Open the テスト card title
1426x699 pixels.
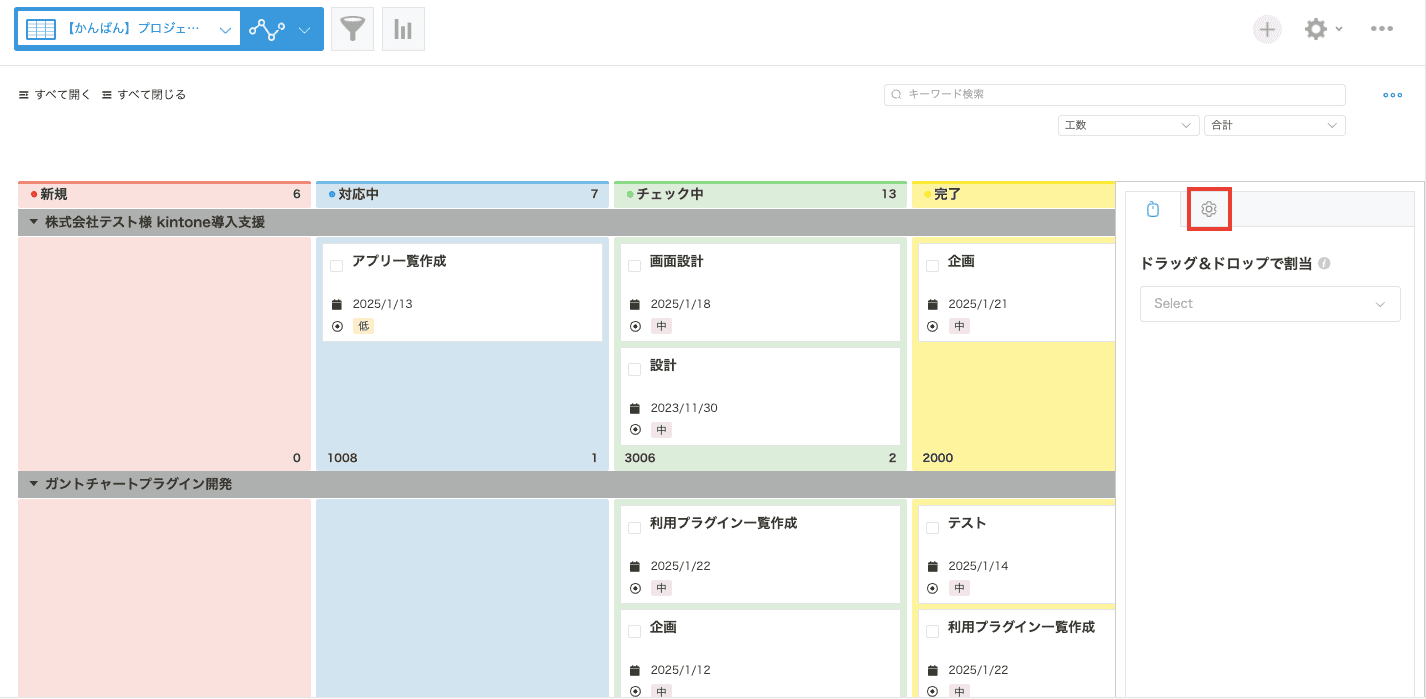[967, 523]
